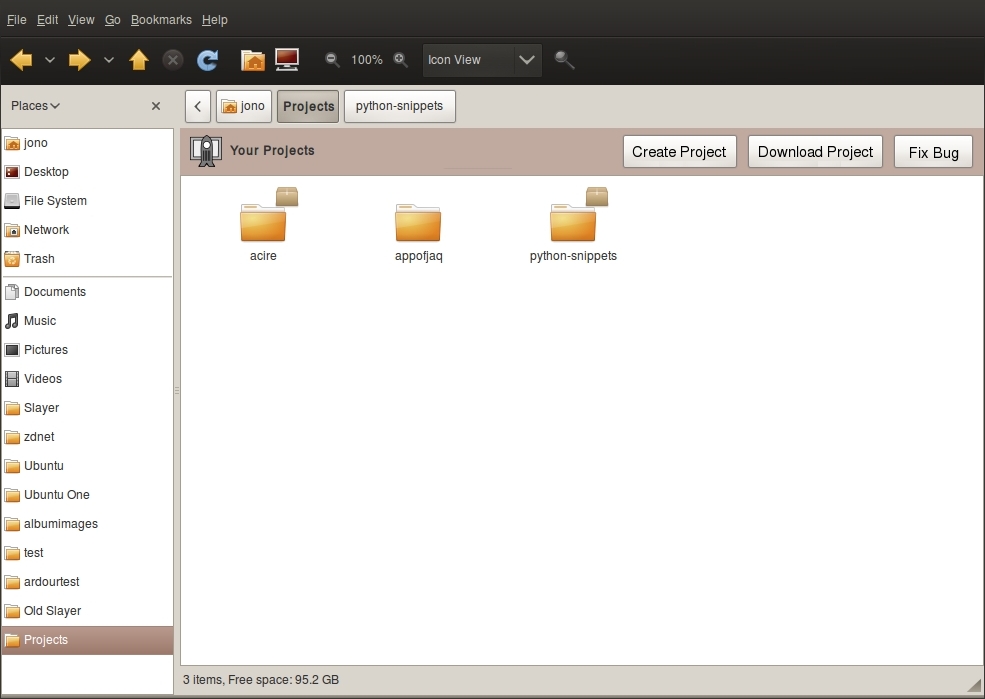The width and height of the screenshot is (985, 699).
Task: Expand the back history dropdown arrow
Action: pyautogui.click(x=50, y=60)
